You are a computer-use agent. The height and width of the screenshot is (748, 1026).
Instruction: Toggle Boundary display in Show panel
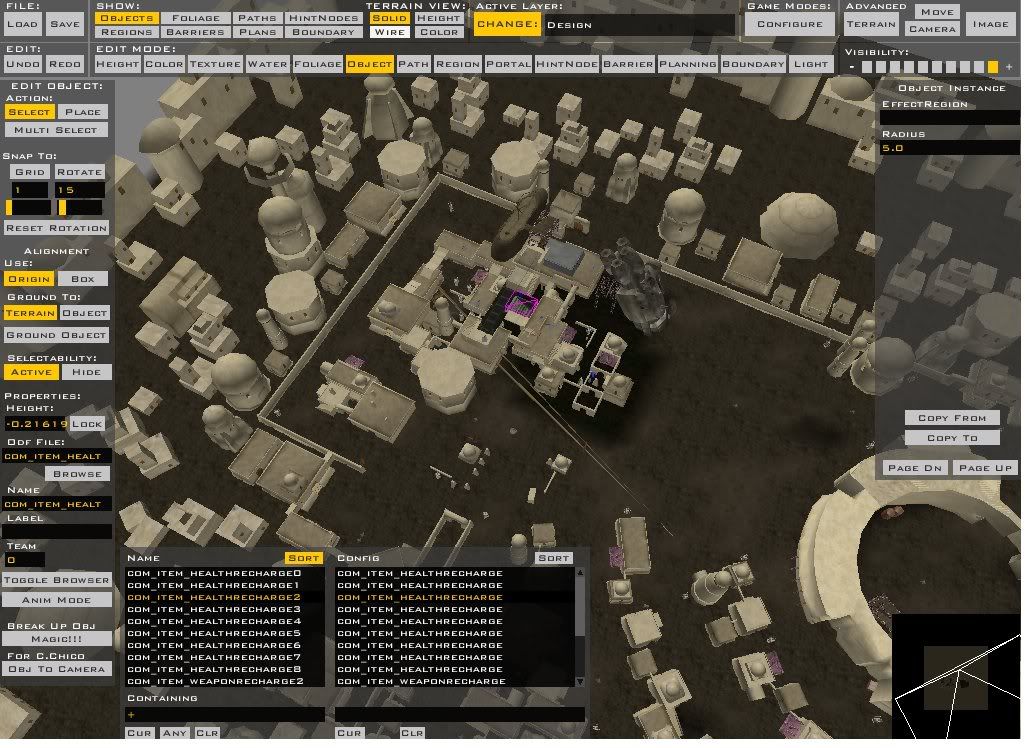click(x=323, y=31)
